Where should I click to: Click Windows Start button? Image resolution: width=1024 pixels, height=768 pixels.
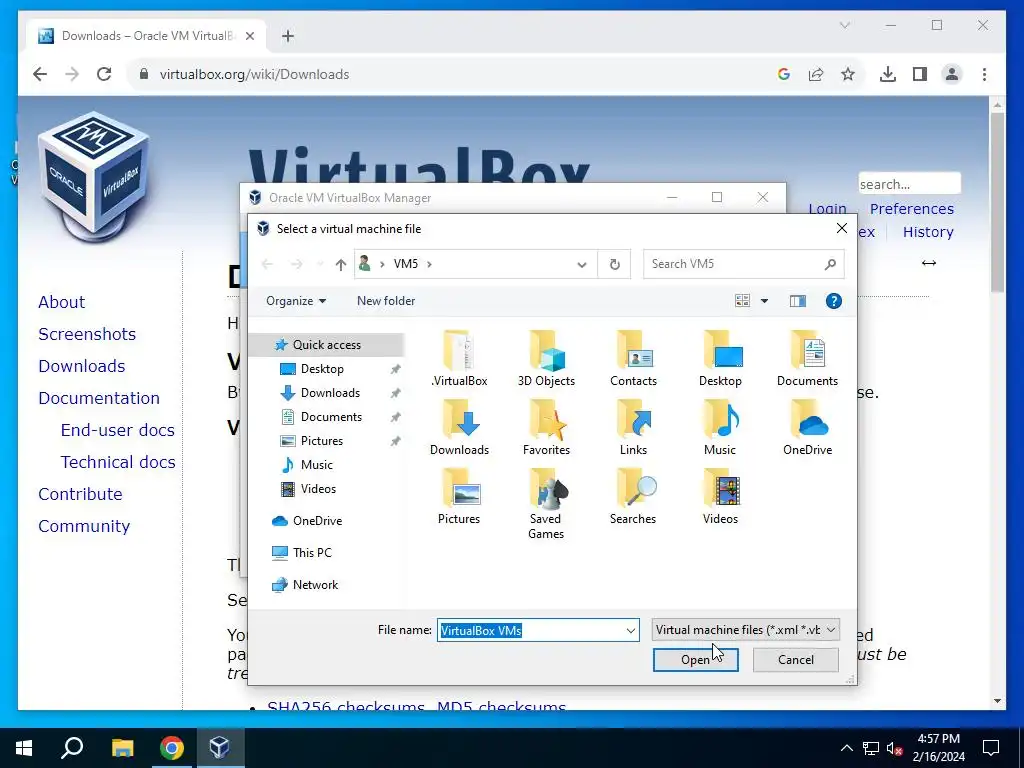click(x=24, y=748)
